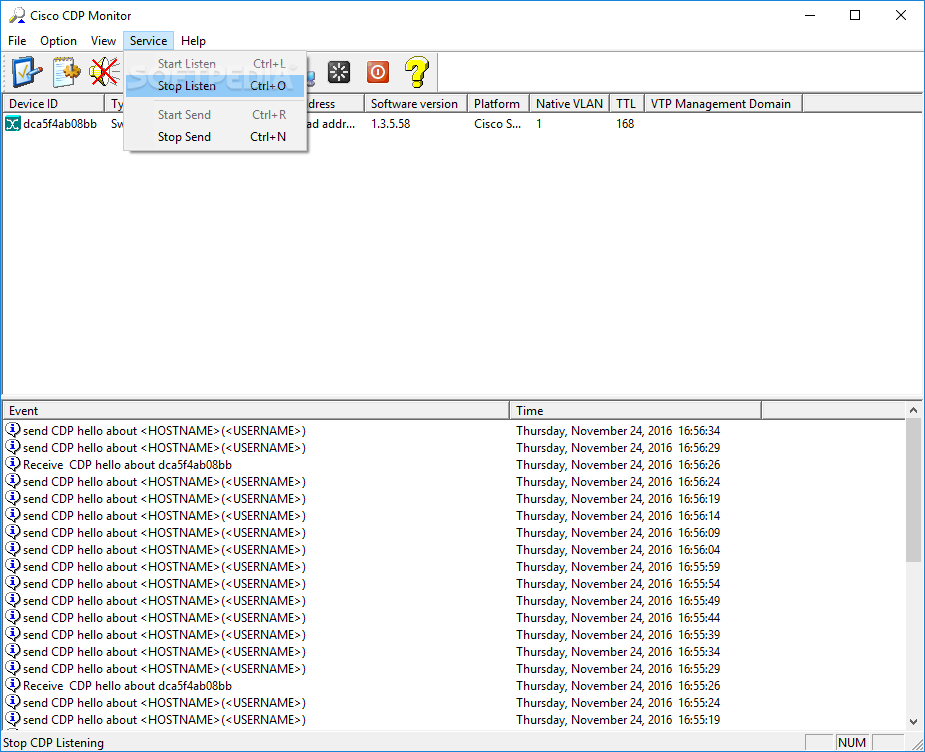
Task: Click info icon of 16:56:26 receive event
Action: pos(12,464)
